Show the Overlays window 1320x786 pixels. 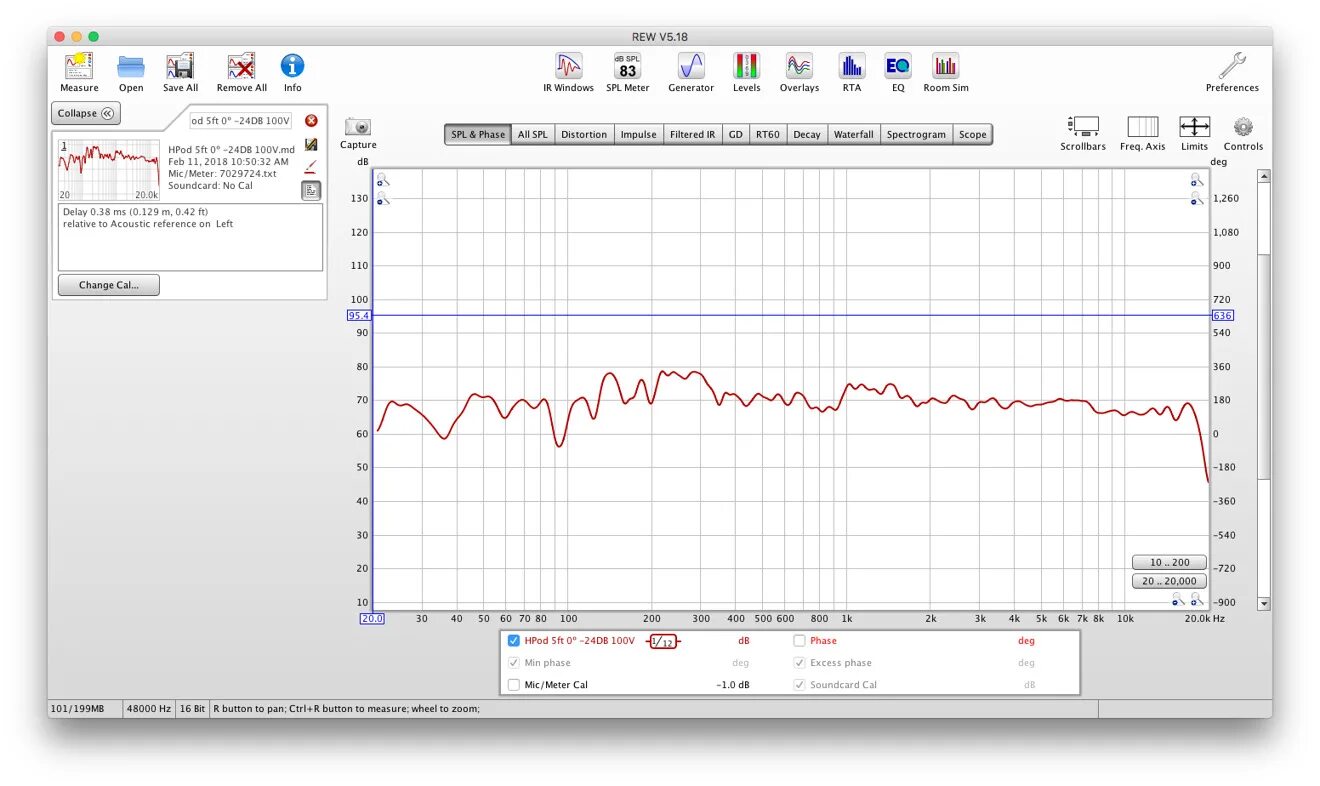click(x=799, y=73)
